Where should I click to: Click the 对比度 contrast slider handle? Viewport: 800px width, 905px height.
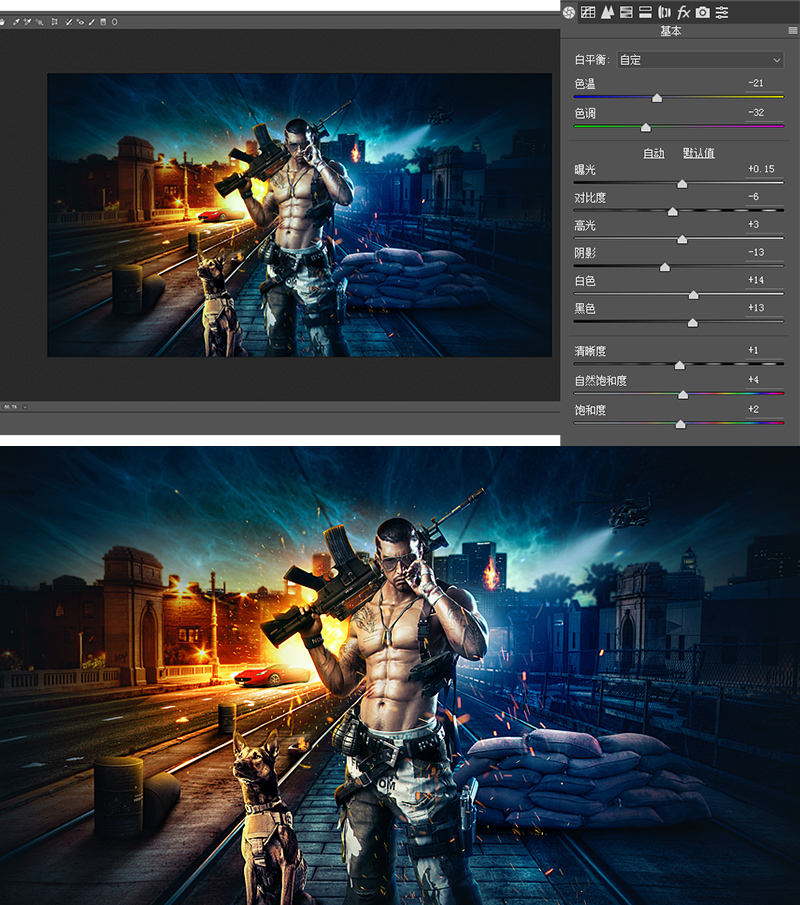click(672, 212)
